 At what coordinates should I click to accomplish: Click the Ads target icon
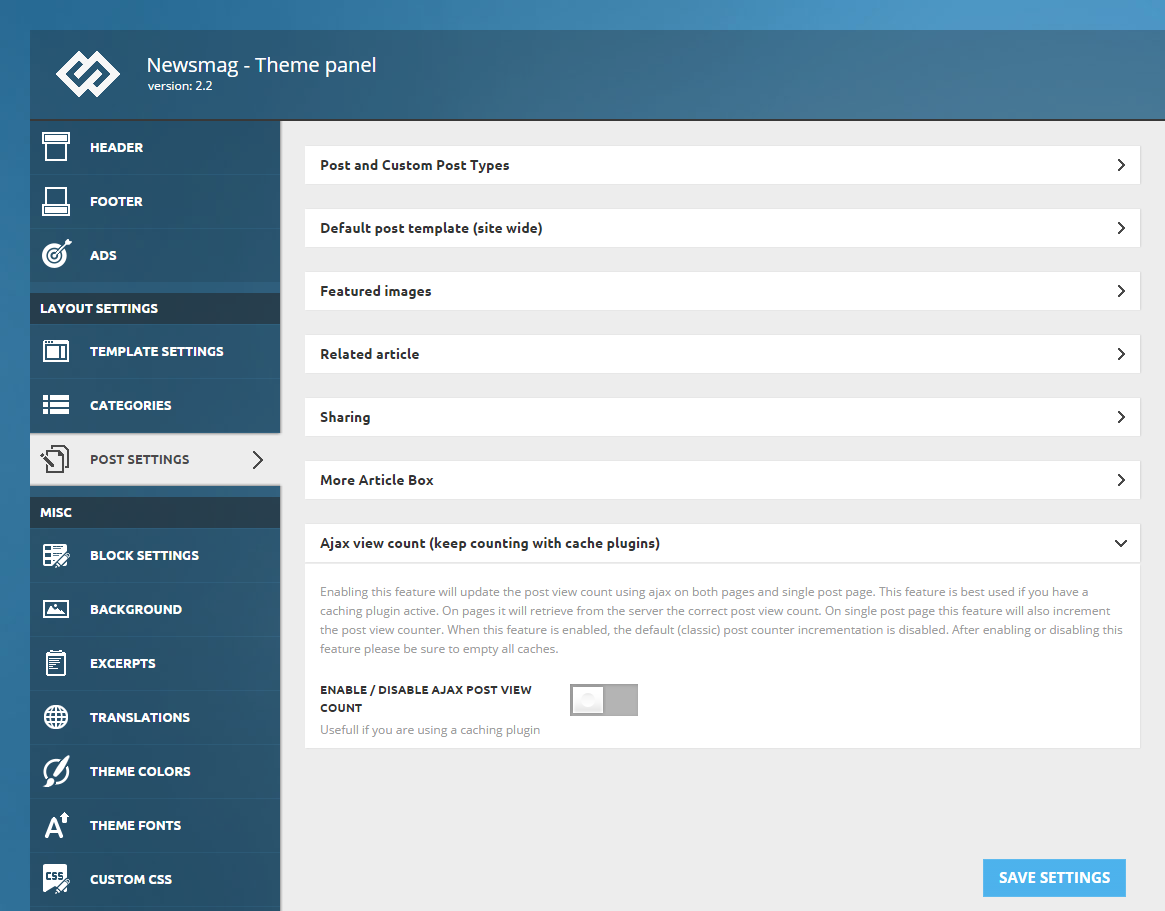pyautogui.click(x=56, y=254)
